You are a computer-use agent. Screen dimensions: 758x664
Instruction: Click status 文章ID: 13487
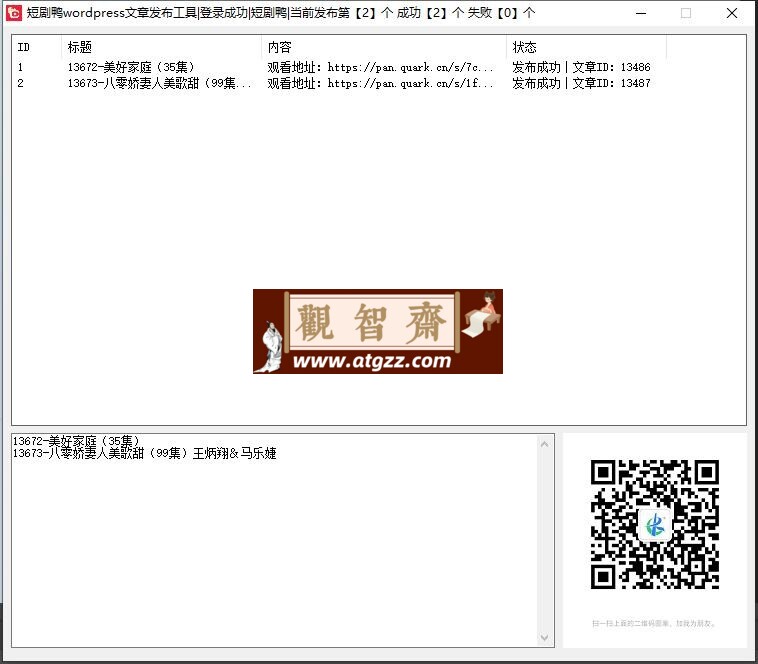pos(582,83)
